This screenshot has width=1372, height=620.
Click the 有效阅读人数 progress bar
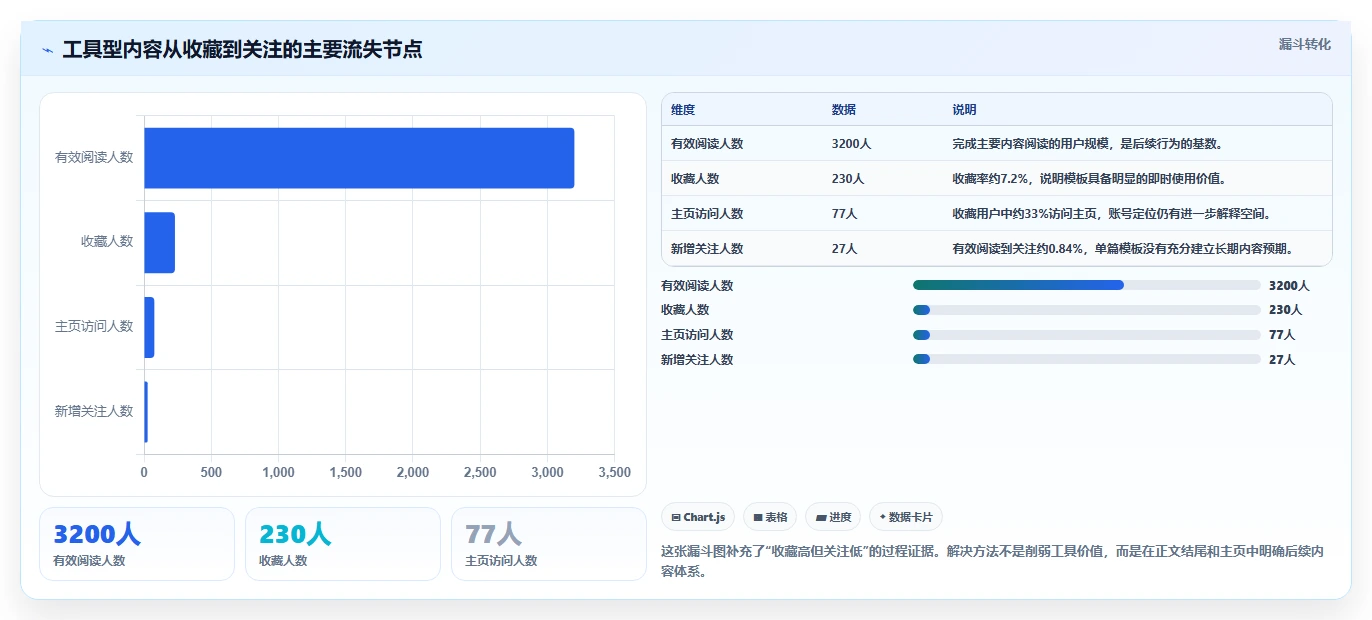click(x=1086, y=285)
